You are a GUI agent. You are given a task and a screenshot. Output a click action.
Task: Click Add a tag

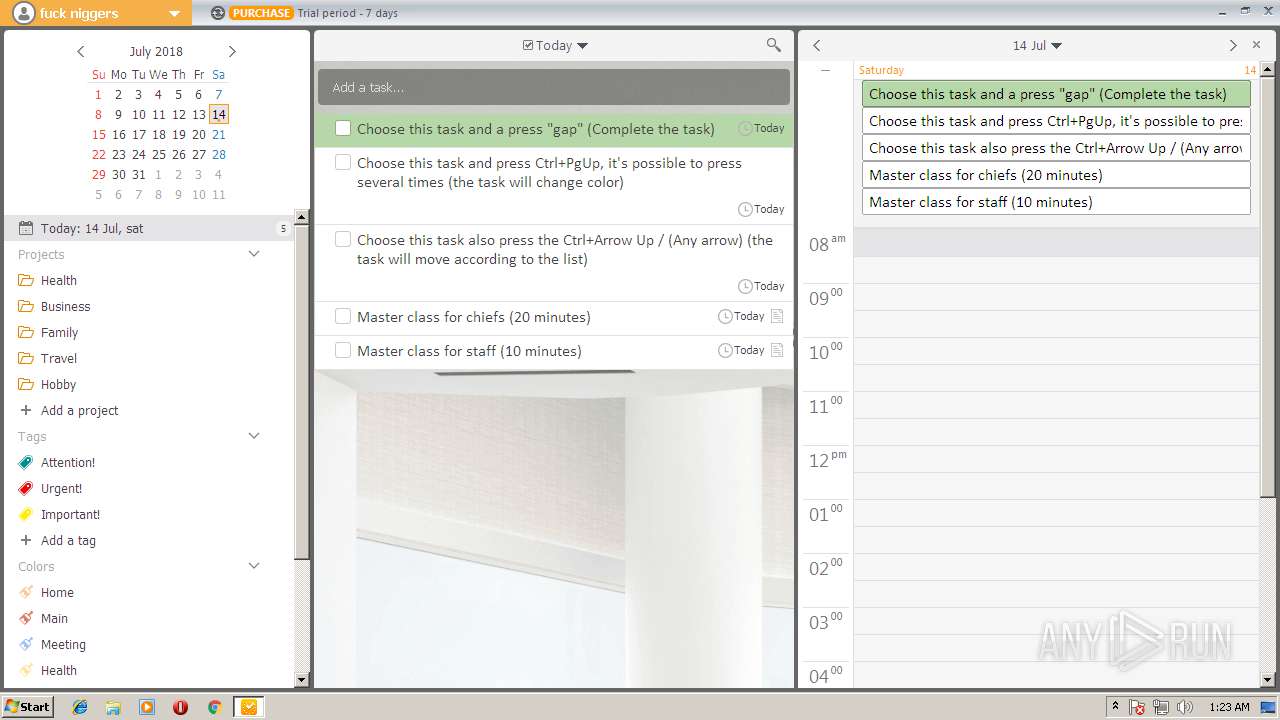click(68, 540)
